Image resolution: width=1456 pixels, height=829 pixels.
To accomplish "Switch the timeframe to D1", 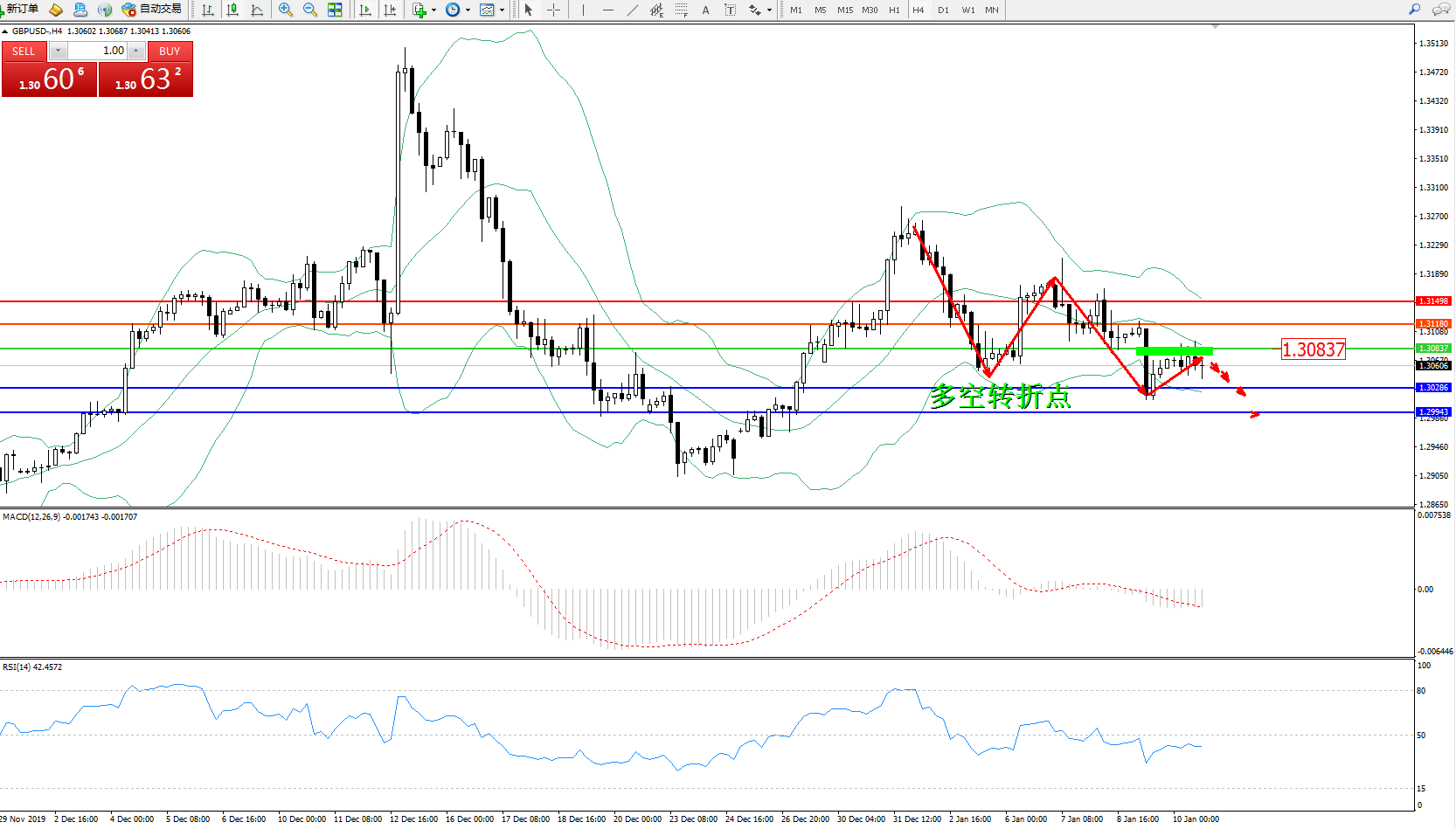I will [943, 10].
